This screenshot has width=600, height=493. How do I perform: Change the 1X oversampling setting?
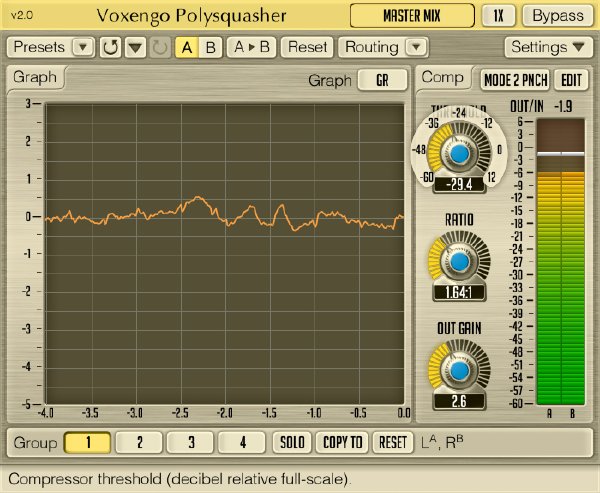499,16
